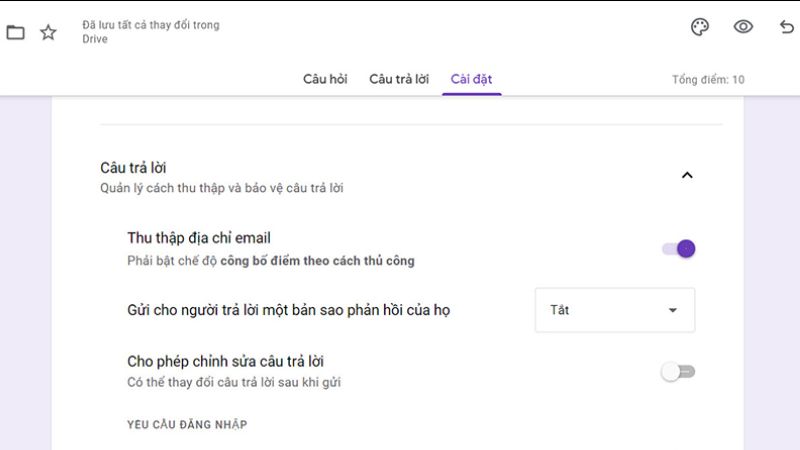This screenshot has width=800, height=450.
Task: Click the YÊU CẦU ĐĂNG NHẬP heading
Action: pos(187,425)
